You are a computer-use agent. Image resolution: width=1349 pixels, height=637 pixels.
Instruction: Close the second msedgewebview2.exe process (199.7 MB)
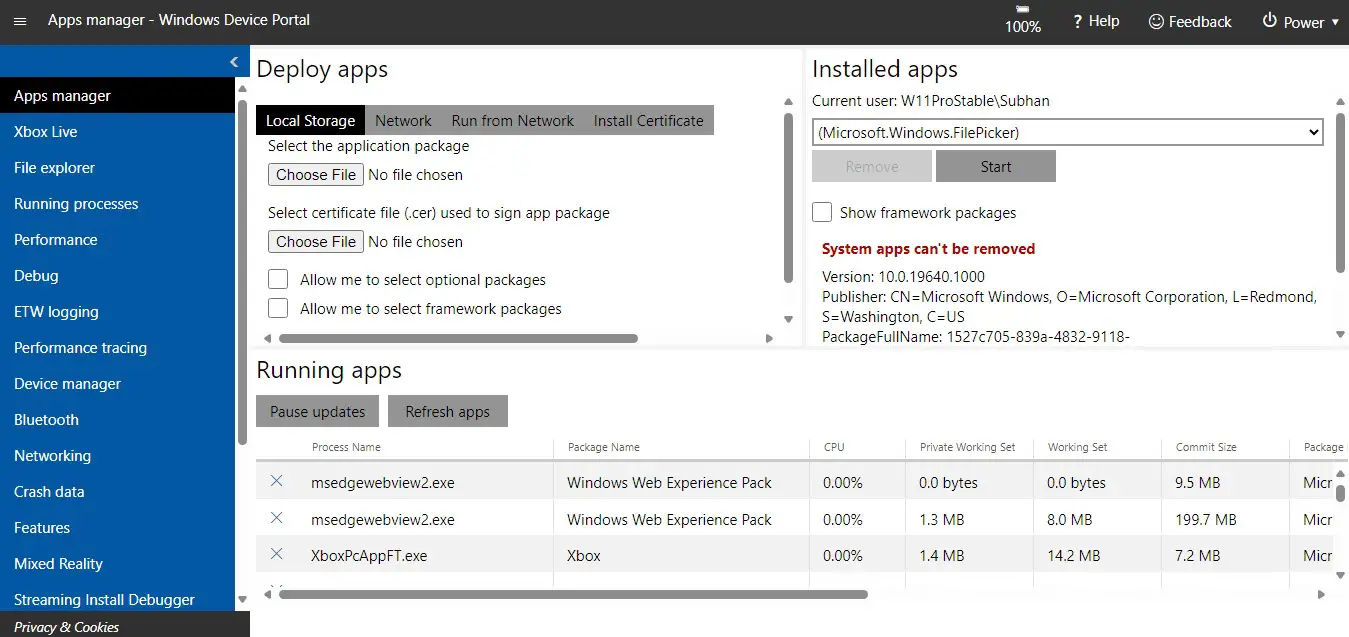277,518
